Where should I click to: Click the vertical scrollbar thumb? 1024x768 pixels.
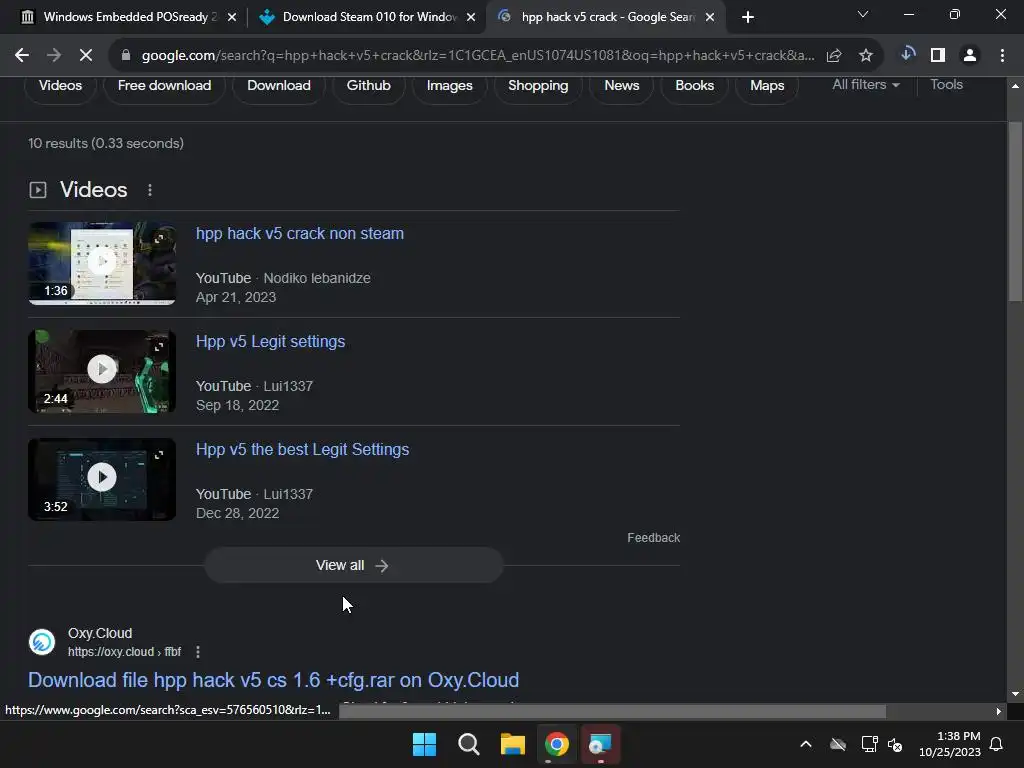click(1015, 211)
